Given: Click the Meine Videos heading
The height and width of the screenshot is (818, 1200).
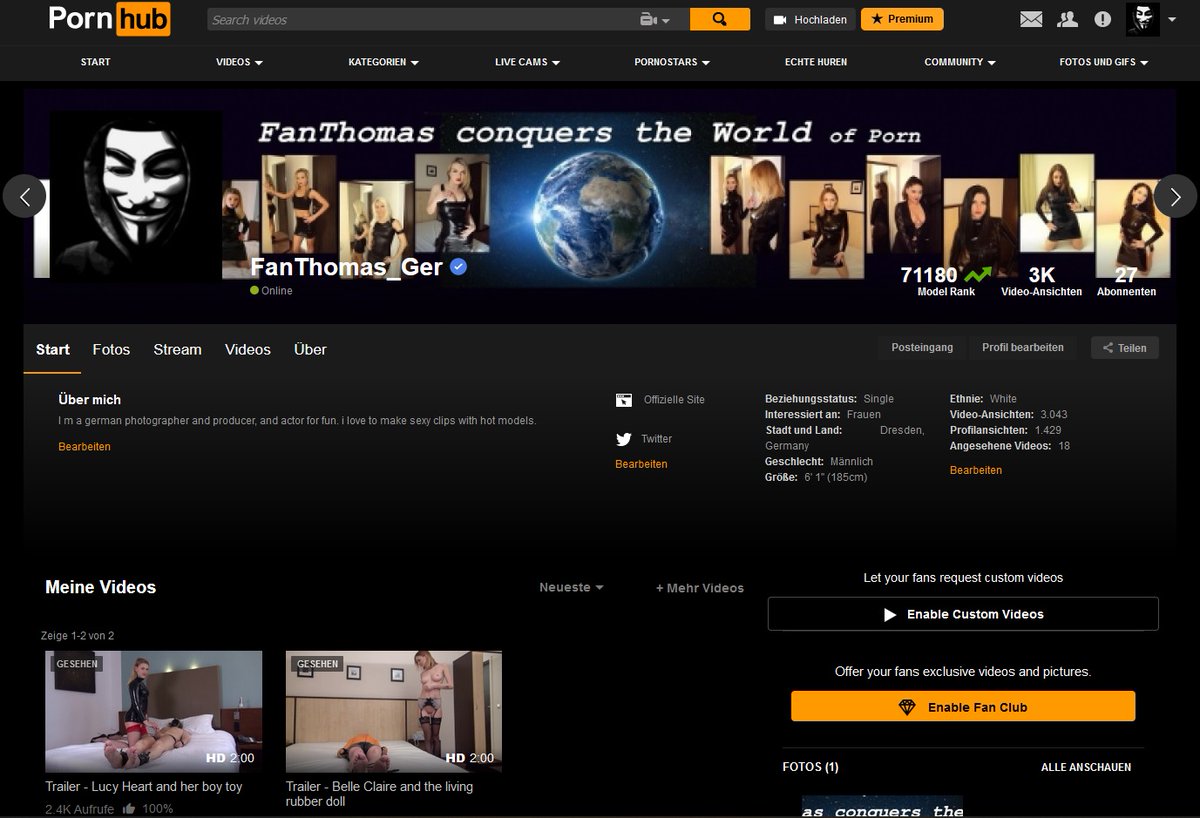Looking at the screenshot, I should (100, 587).
